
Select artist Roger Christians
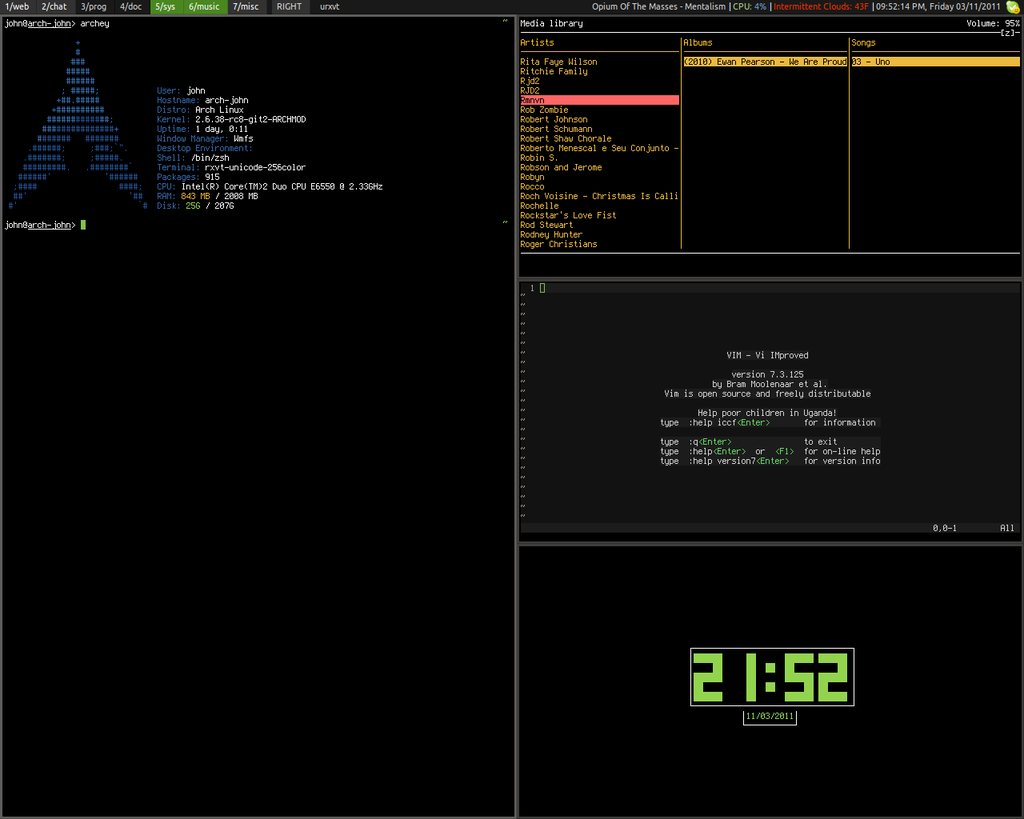pyautogui.click(x=558, y=244)
